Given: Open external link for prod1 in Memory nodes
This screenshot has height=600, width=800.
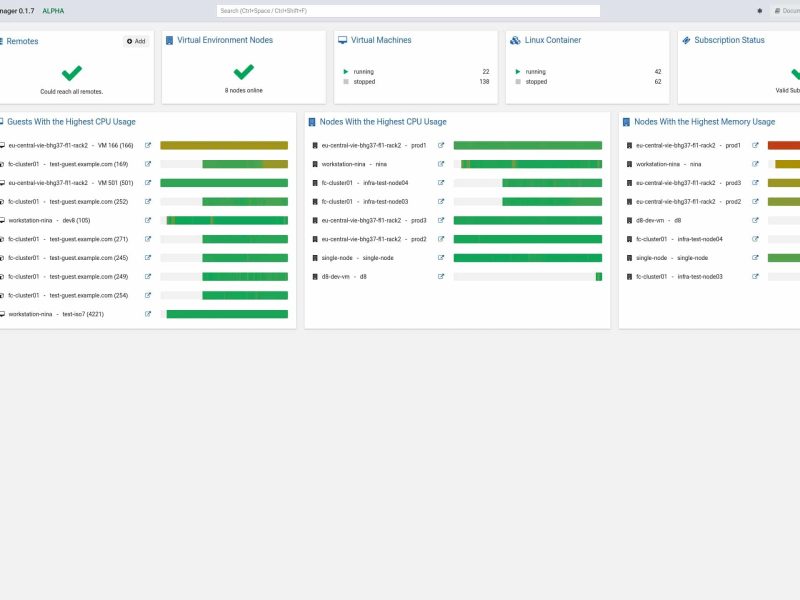Looking at the screenshot, I should tap(755, 145).
